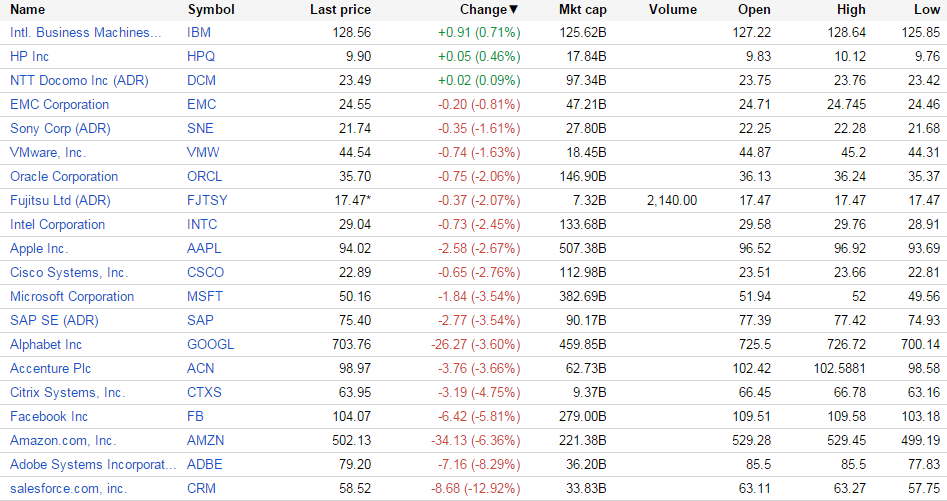
Task: Open Facebook Inc company page
Action: point(49,416)
